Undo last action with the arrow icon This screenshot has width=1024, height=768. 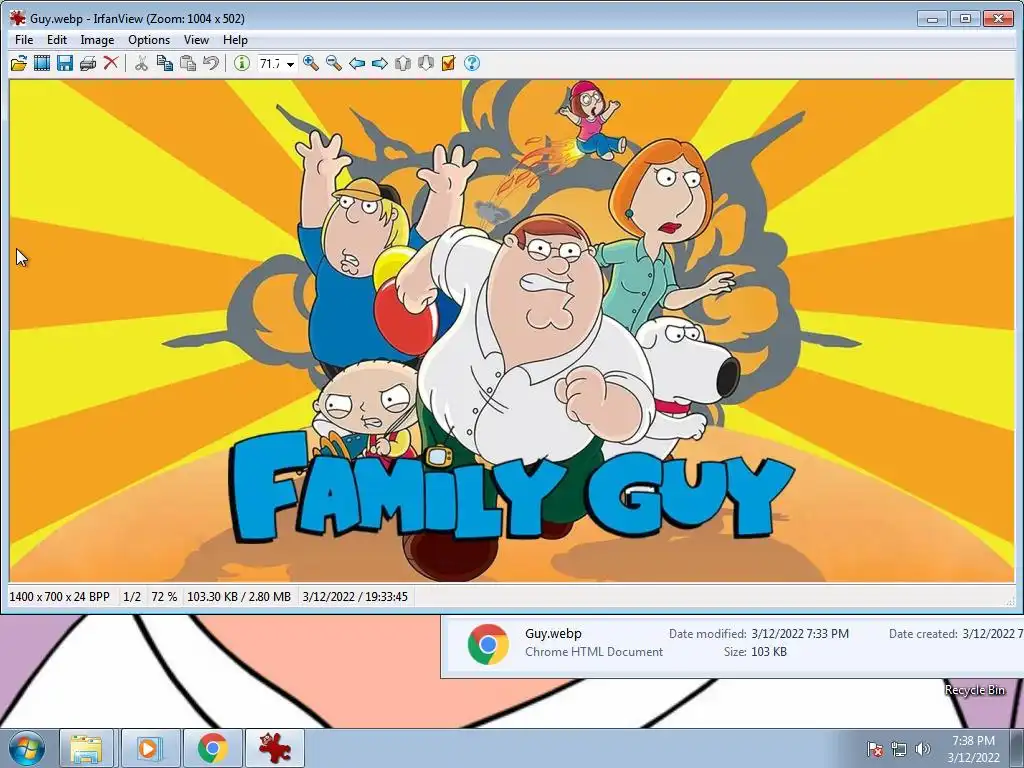[210, 63]
